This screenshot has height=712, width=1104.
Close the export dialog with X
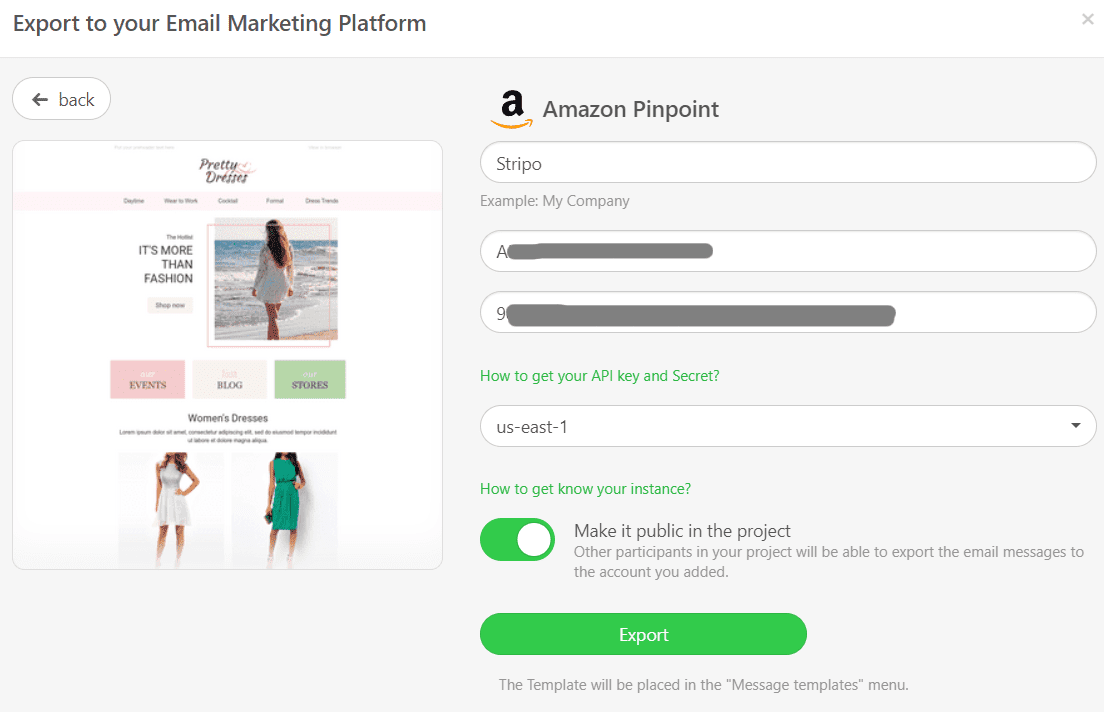[x=1087, y=20]
